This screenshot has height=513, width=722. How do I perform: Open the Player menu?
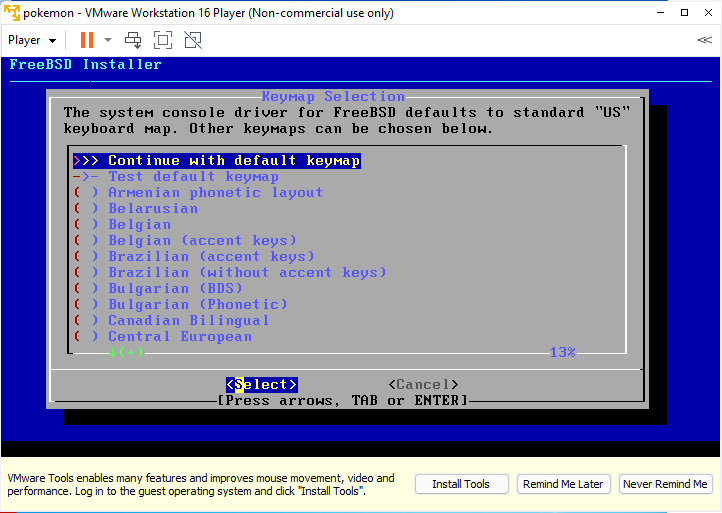coord(32,40)
